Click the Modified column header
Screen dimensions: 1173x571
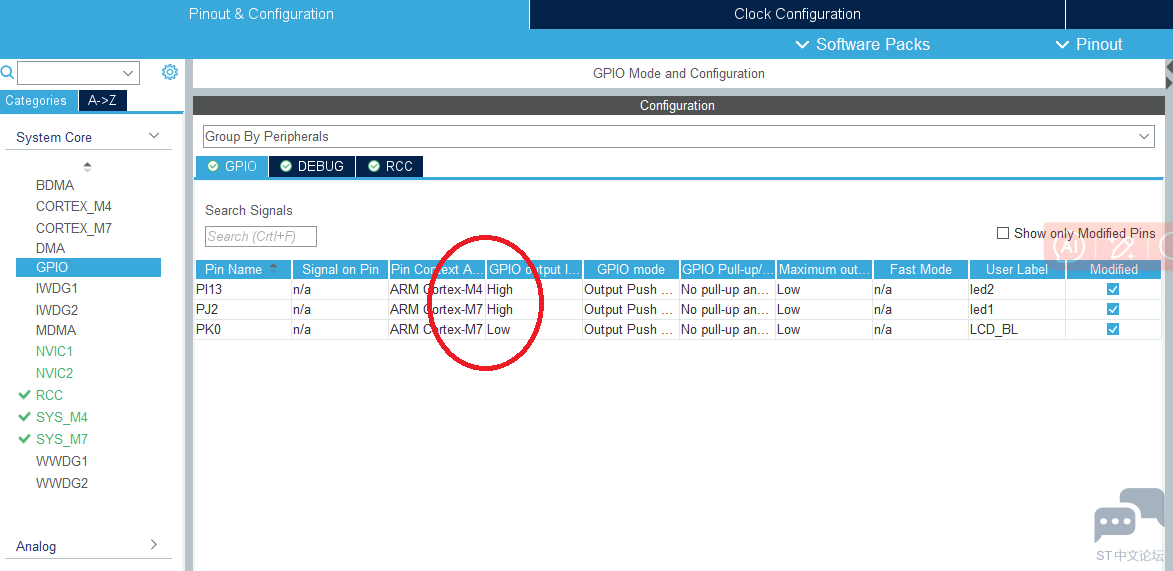[x=1114, y=269]
